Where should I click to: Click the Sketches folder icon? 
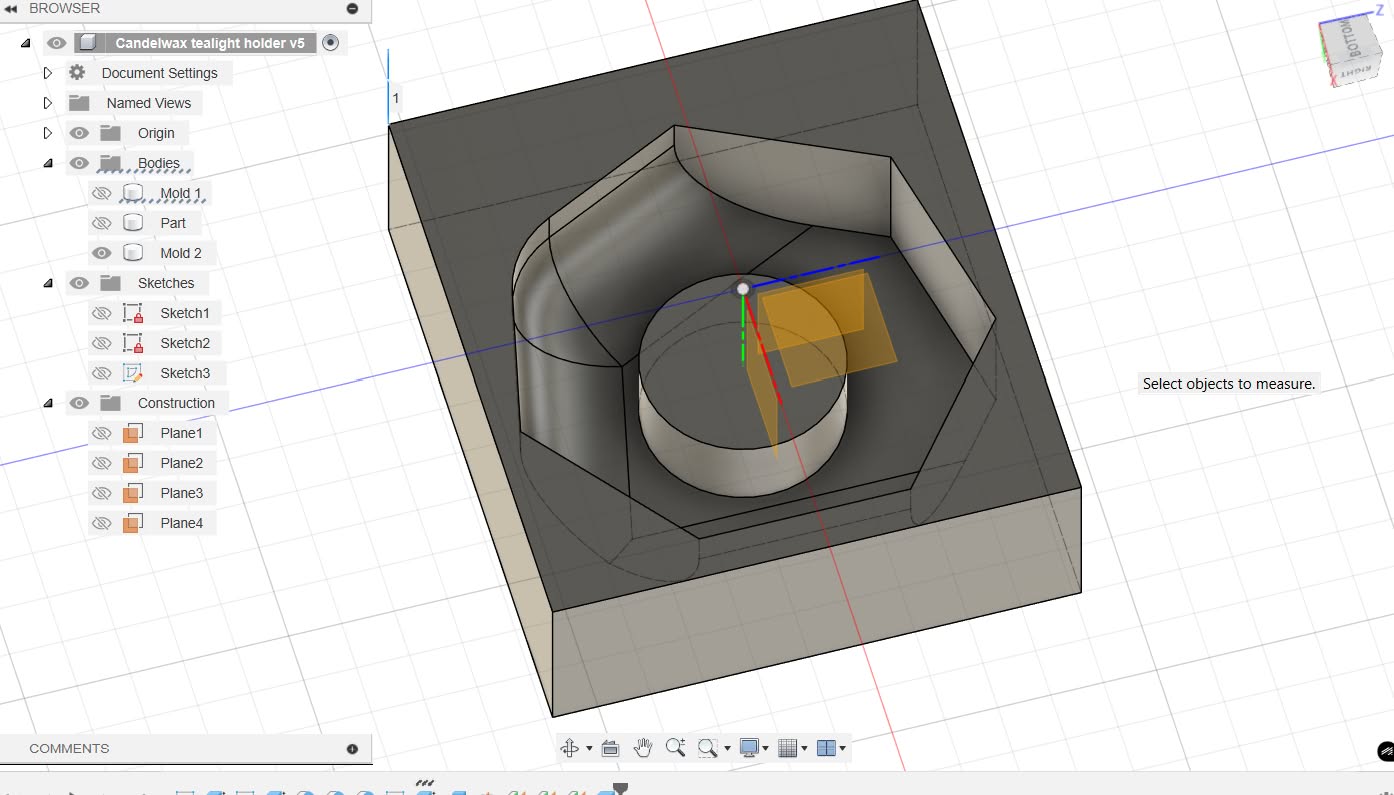click(110, 283)
